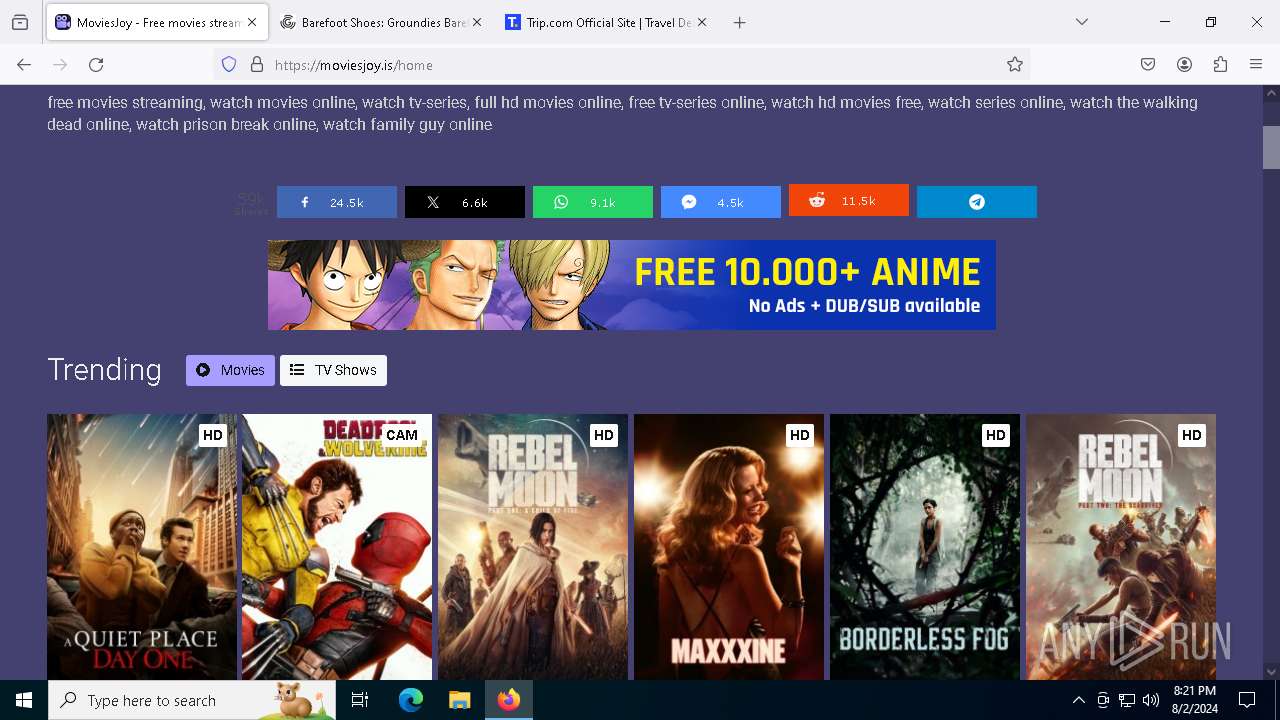Open Task View on taskbar
Screen dimensions: 1280x720
coord(360,700)
